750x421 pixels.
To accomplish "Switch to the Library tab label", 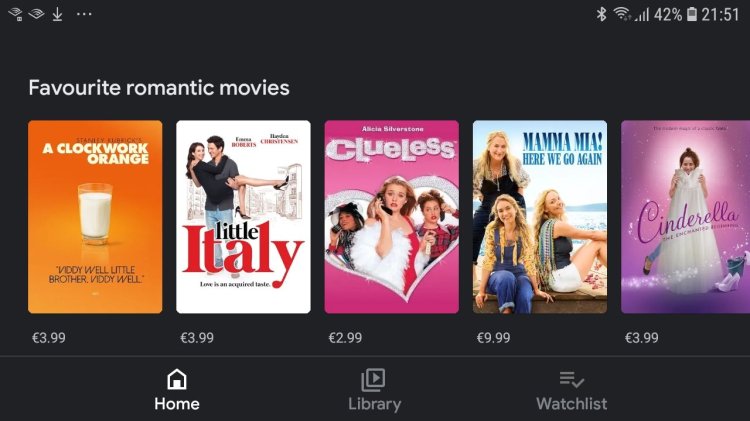I will point(375,404).
